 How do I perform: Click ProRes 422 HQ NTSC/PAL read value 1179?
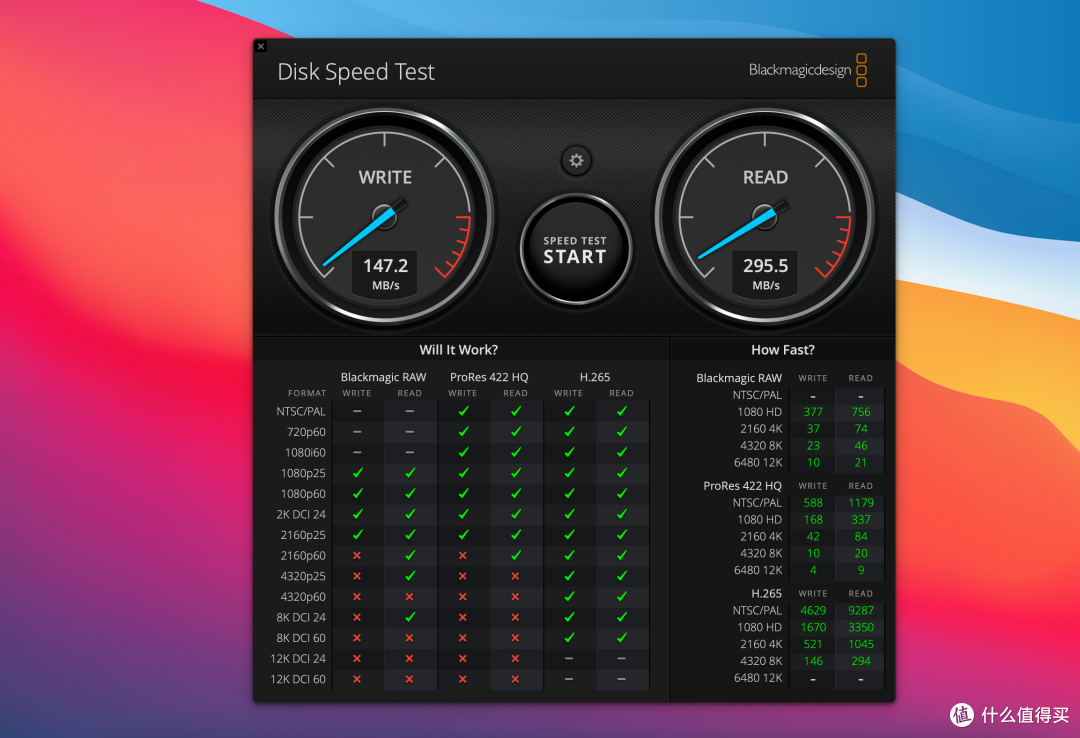click(861, 503)
